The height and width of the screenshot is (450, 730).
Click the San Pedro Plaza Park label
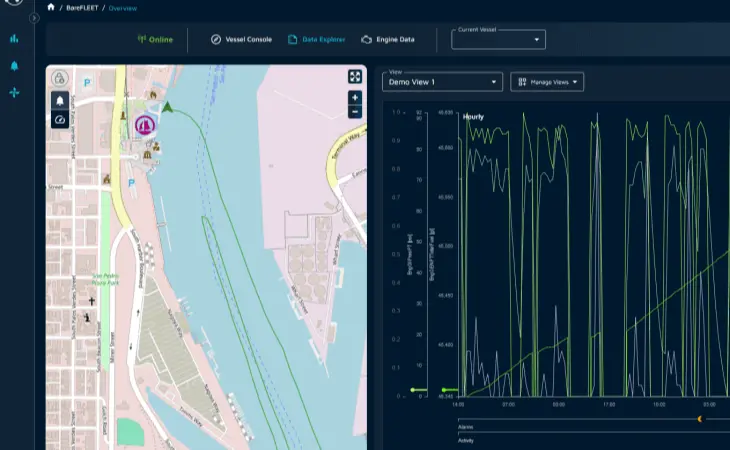(105, 279)
